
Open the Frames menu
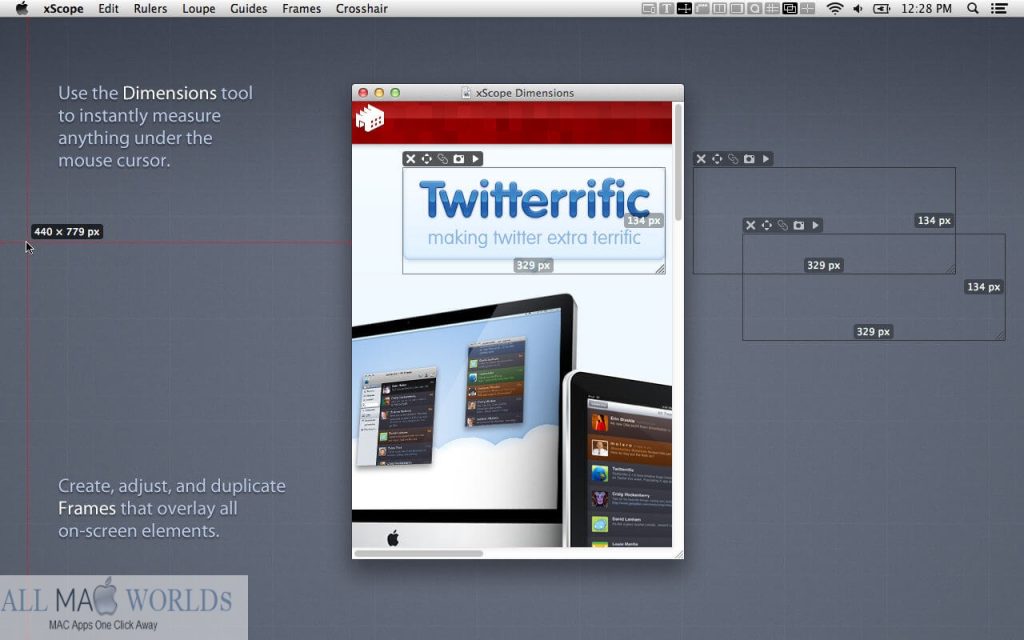tap(301, 8)
